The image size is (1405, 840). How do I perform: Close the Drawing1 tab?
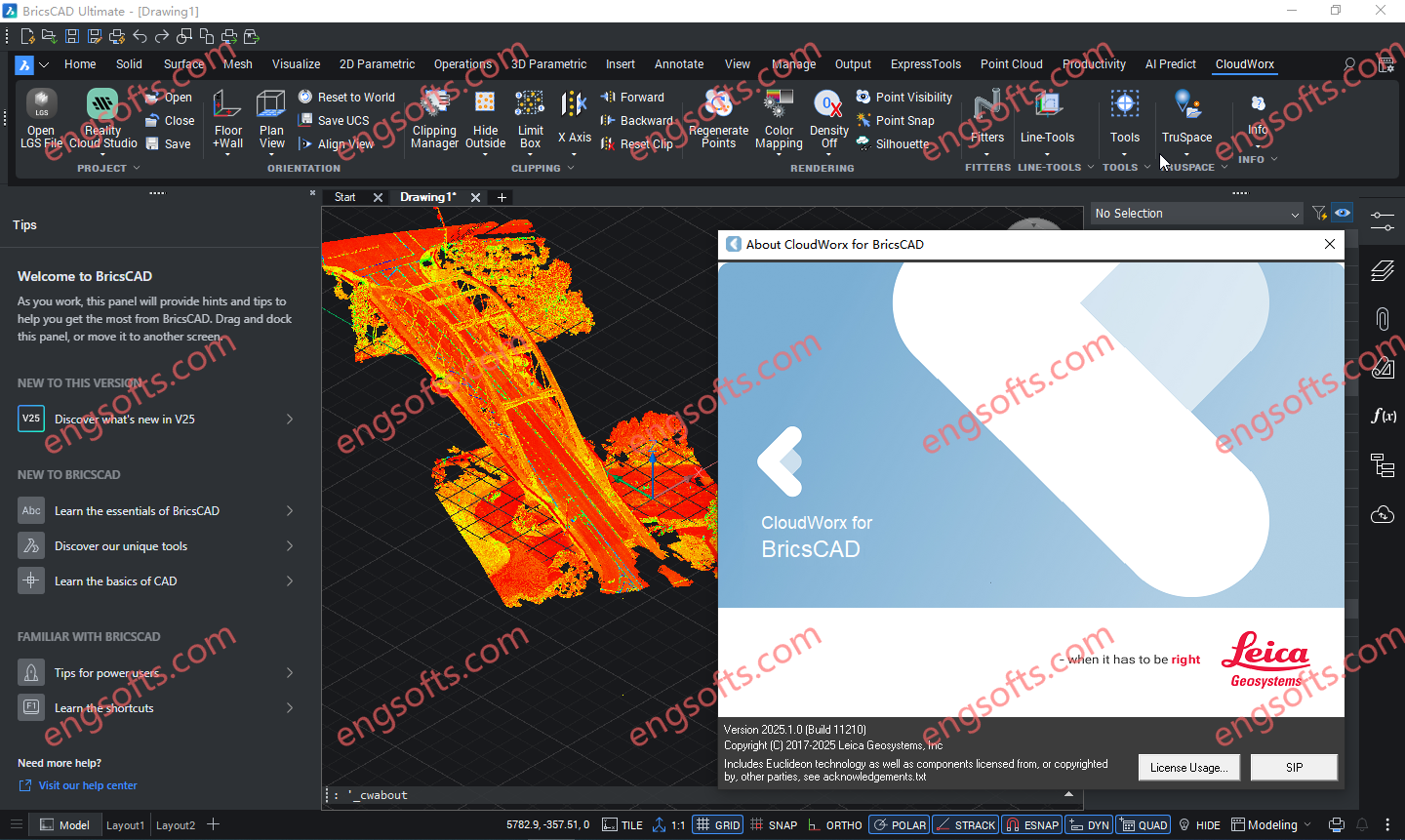475,197
